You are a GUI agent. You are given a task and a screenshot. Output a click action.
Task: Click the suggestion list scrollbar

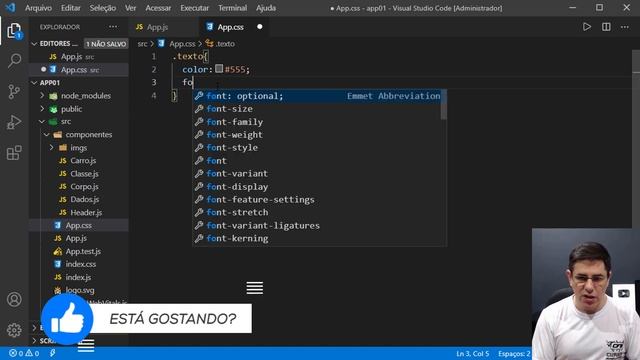tap(443, 105)
